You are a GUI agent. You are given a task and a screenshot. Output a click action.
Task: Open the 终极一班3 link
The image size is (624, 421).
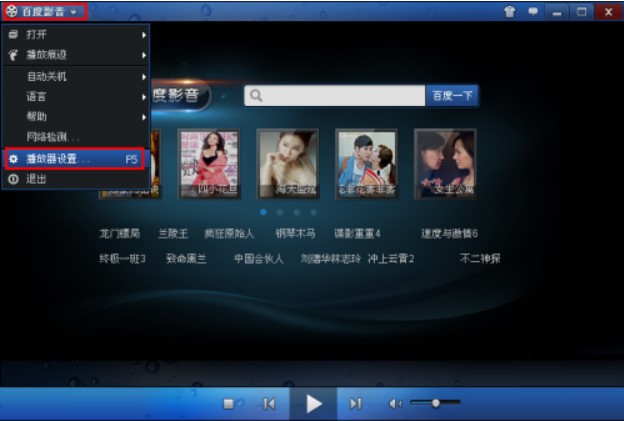coord(122,259)
